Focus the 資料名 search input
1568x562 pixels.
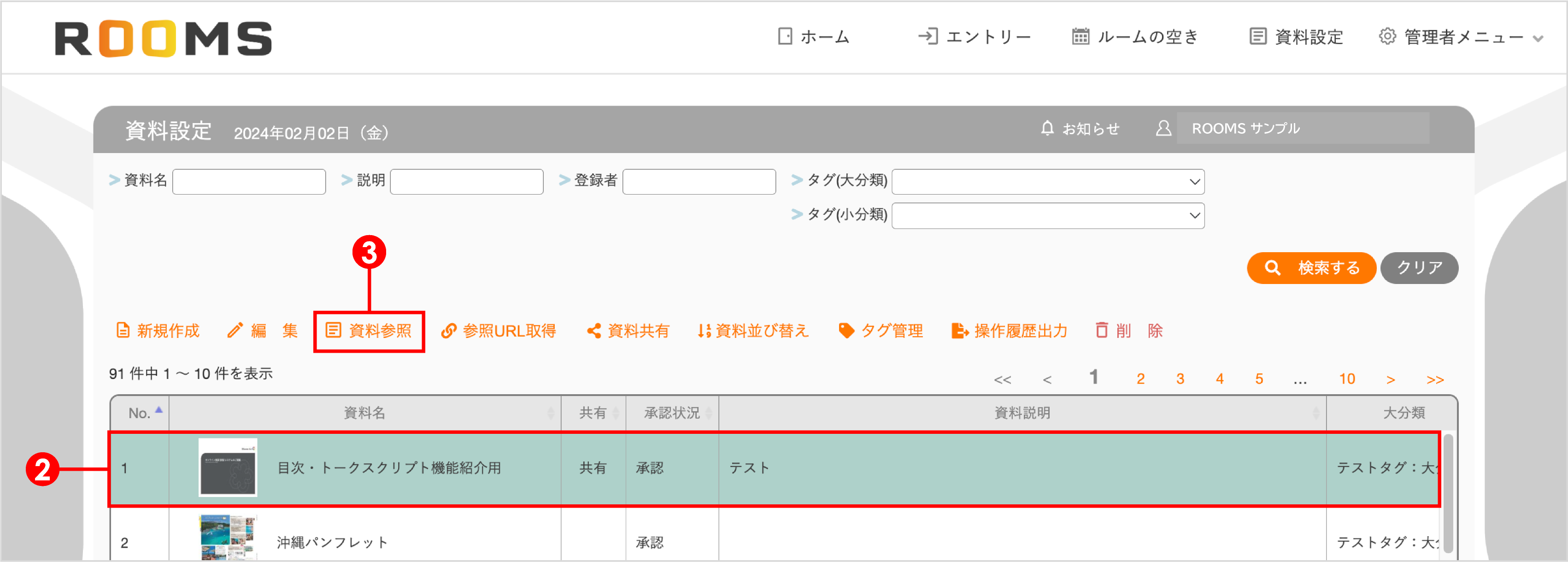249,182
